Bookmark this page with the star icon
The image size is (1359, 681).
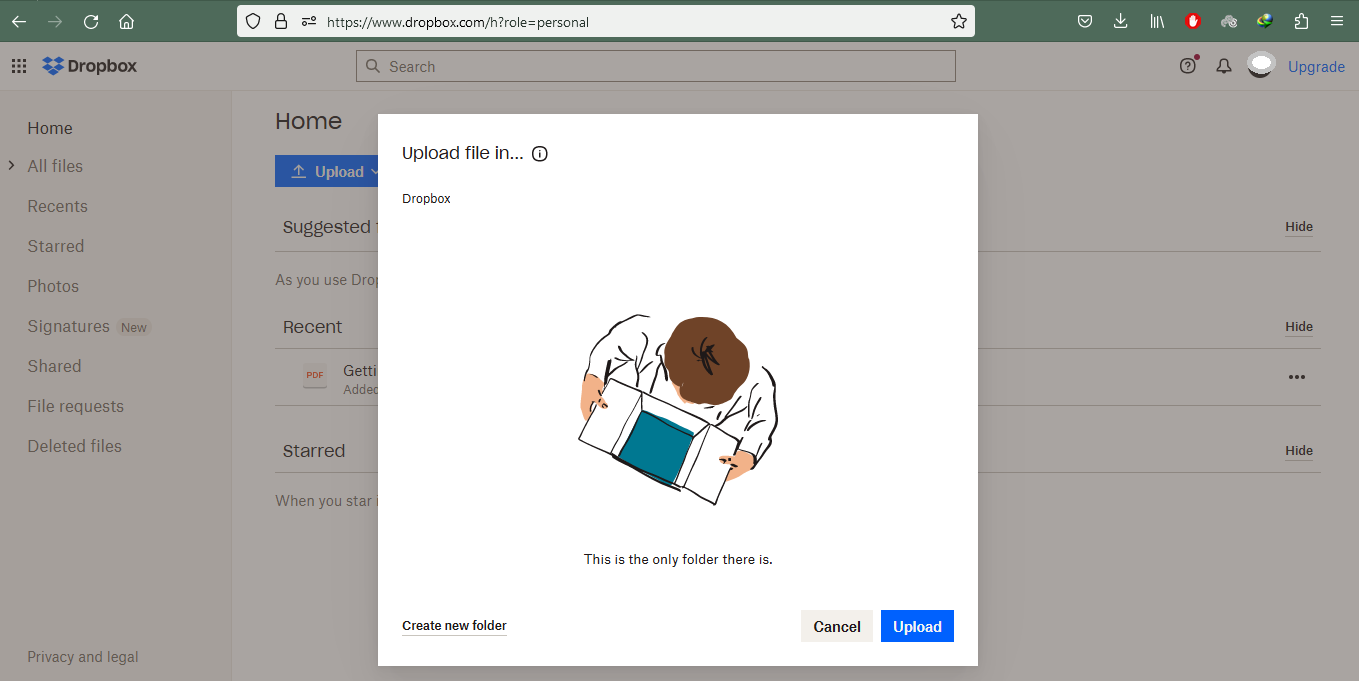[x=958, y=21]
